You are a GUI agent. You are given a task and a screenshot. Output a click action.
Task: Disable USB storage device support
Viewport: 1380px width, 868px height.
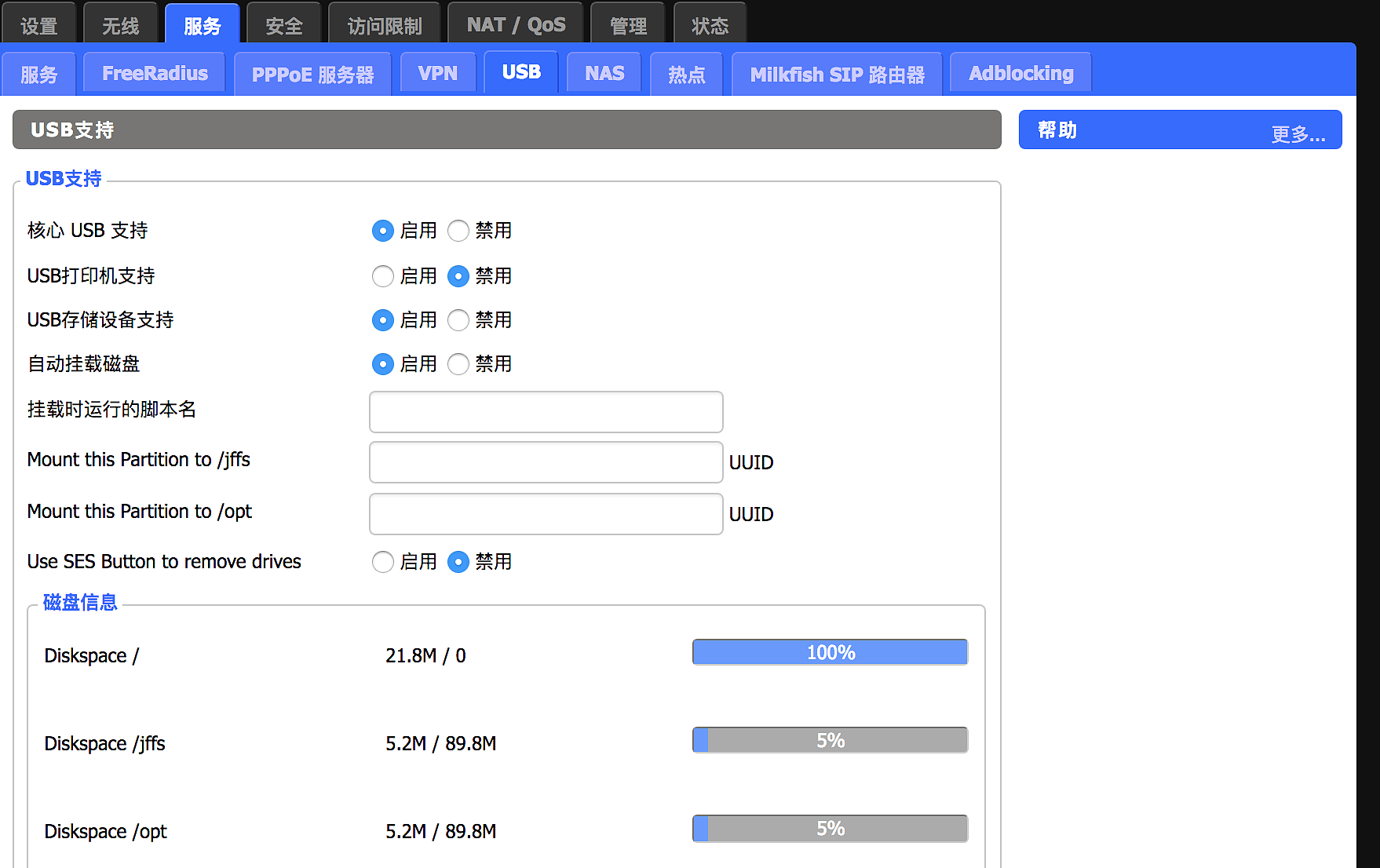point(458,320)
